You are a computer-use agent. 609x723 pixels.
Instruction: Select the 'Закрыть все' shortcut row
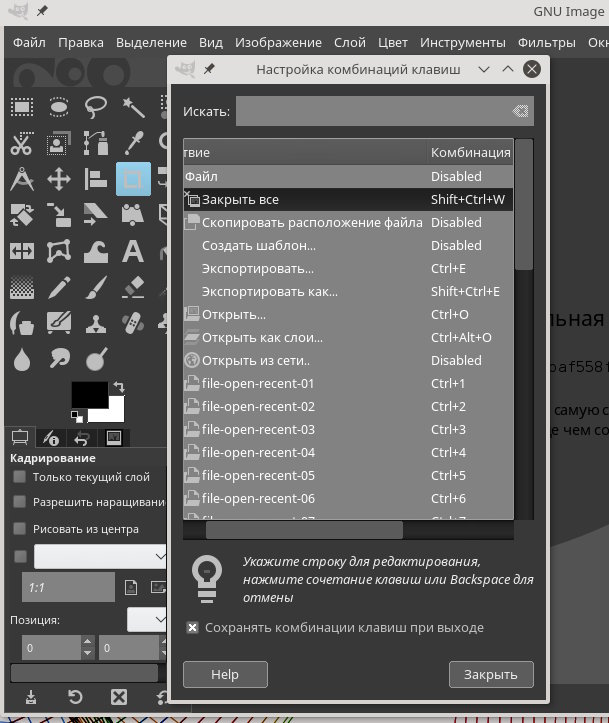coord(348,200)
